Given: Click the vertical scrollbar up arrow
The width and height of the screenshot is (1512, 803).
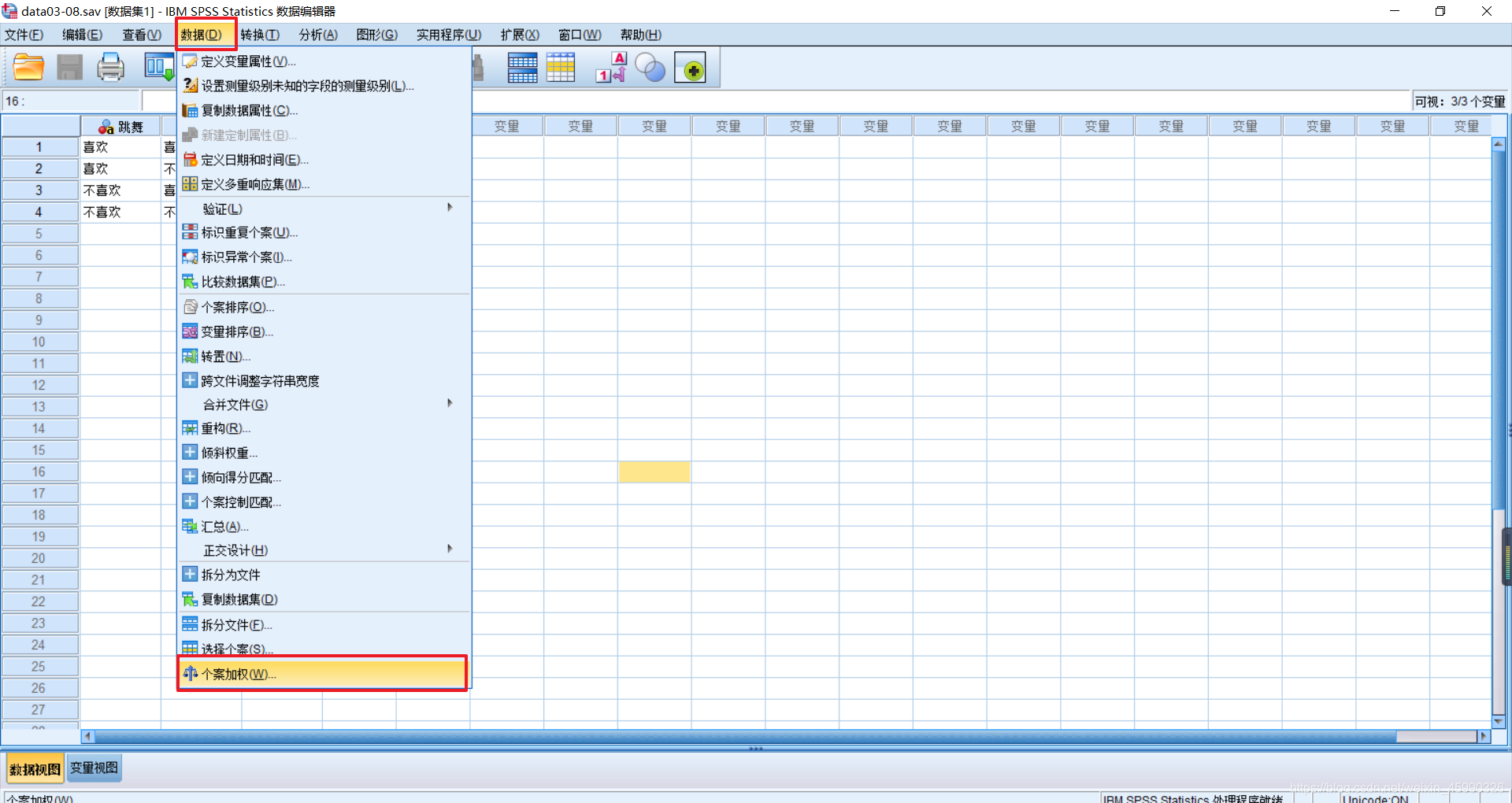Looking at the screenshot, I should pyautogui.click(x=1499, y=144).
